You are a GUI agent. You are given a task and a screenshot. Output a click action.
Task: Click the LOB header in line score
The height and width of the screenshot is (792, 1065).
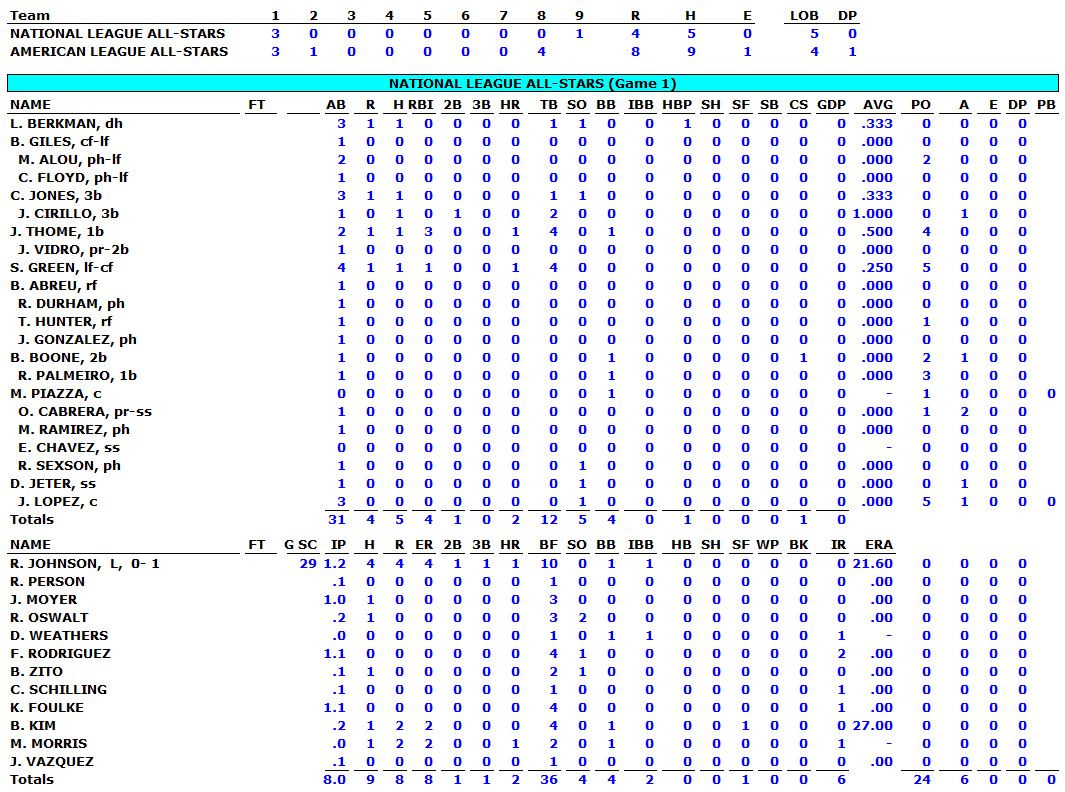pyautogui.click(x=804, y=16)
